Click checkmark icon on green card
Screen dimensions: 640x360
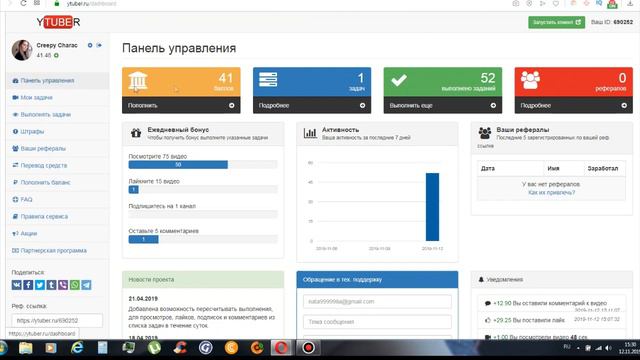point(399,80)
